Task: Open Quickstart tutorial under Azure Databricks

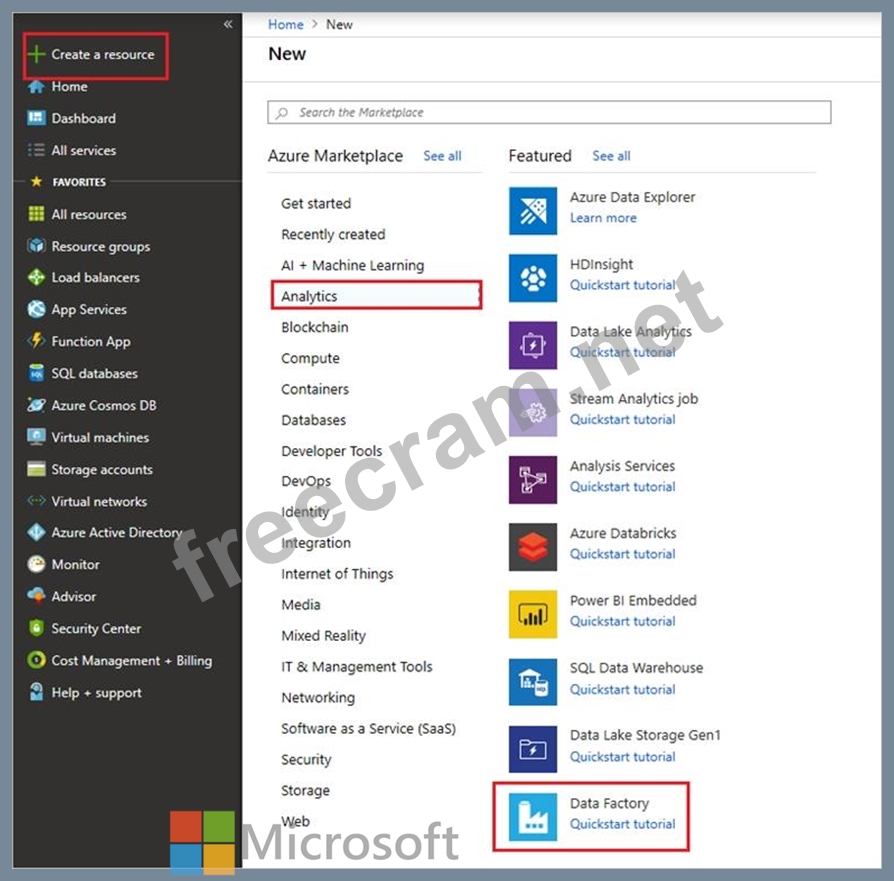Action: coord(623,554)
